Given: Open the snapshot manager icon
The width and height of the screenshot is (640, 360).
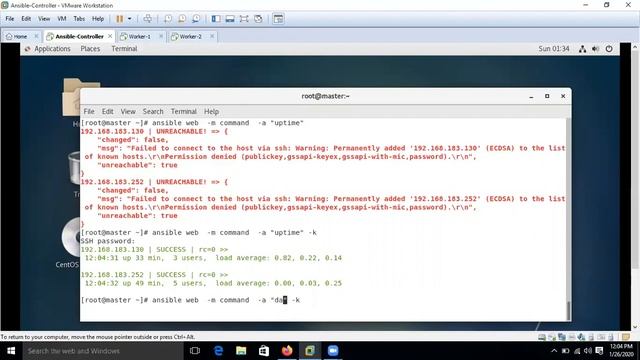Looking at the screenshot, I should [196, 19].
